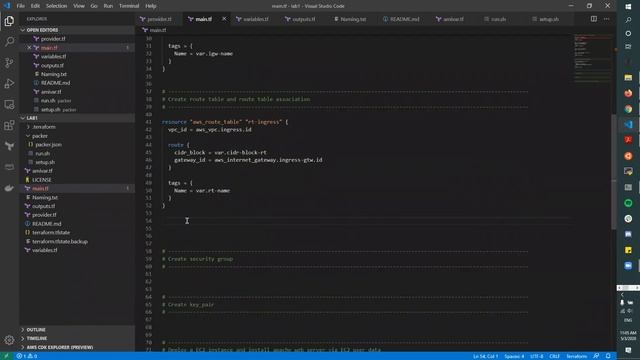
Task: Open the Docker whale icon in the activity bar
Action: (9, 188)
